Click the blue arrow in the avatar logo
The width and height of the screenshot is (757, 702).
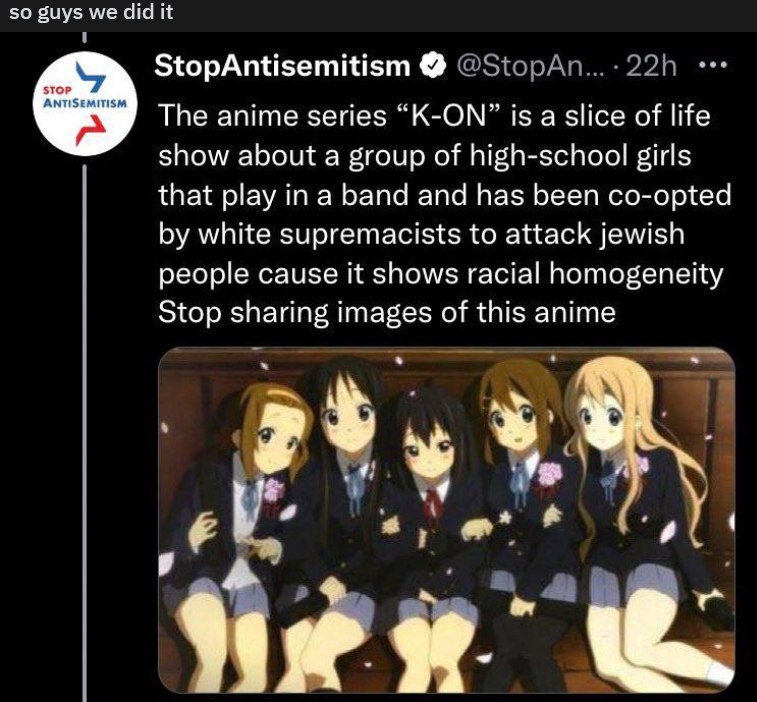(x=91, y=78)
